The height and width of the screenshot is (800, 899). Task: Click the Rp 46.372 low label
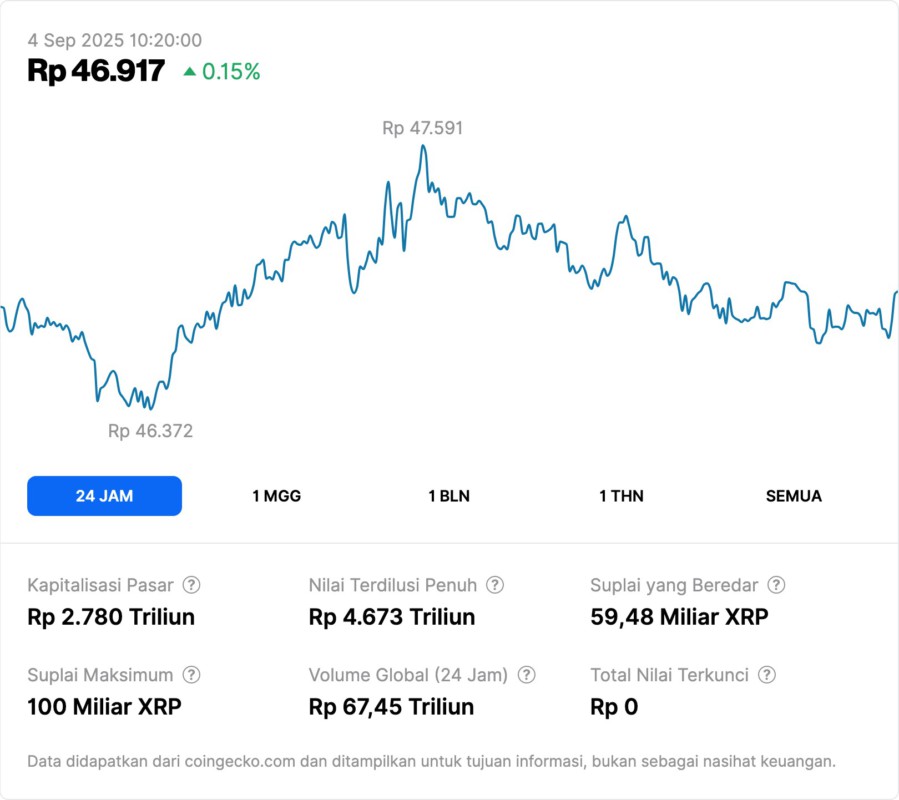150,431
